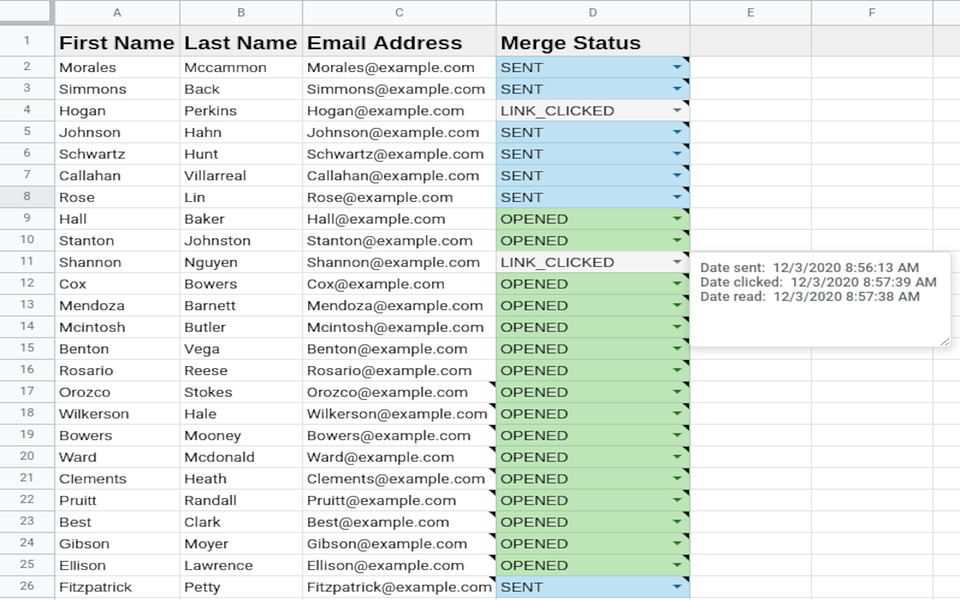The image size is (960, 600).
Task: Select row 11 header
Action: [27, 261]
